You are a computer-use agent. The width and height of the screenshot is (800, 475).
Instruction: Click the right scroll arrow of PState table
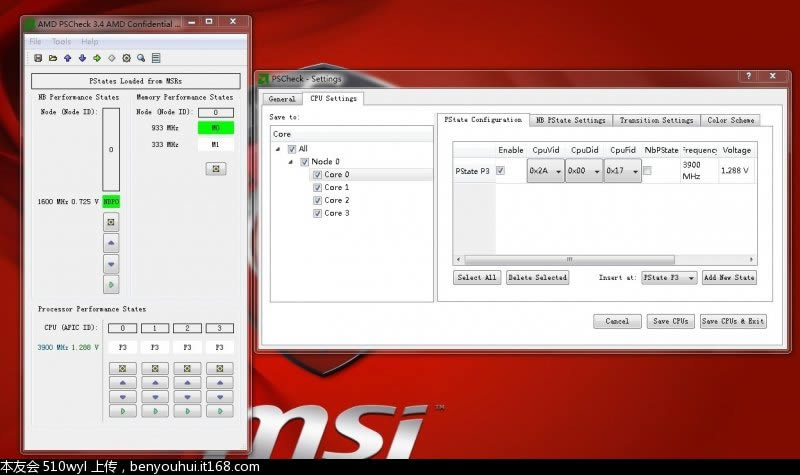(x=751, y=259)
